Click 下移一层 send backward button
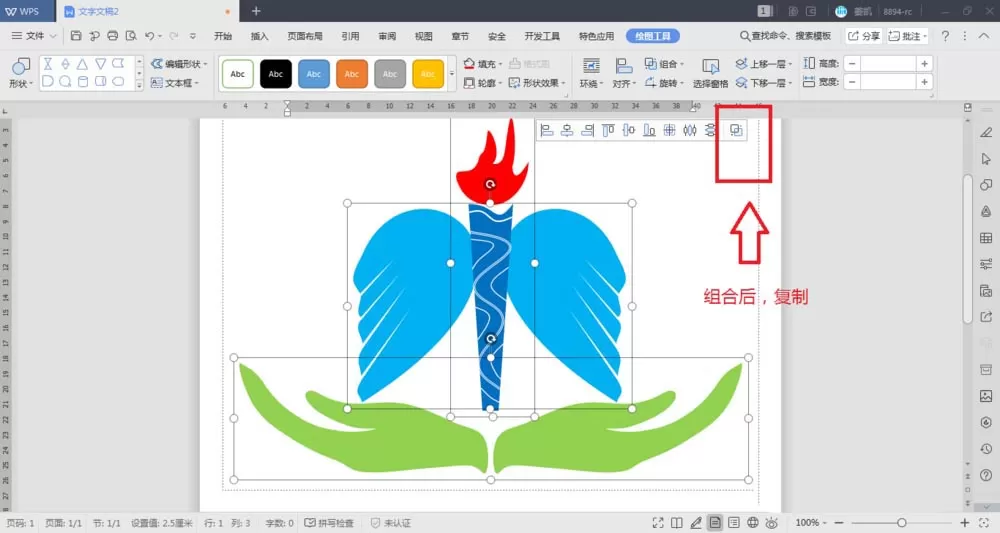The width and height of the screenshot is (1000, 533). coord(764,83)
